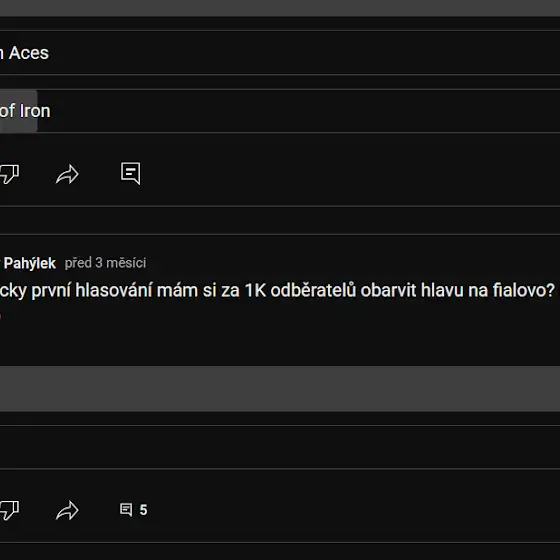The height and width of the screenshot is (560, 560).
Task: Click the word 'Iron' in the poll option
Action: pos(35,111)
